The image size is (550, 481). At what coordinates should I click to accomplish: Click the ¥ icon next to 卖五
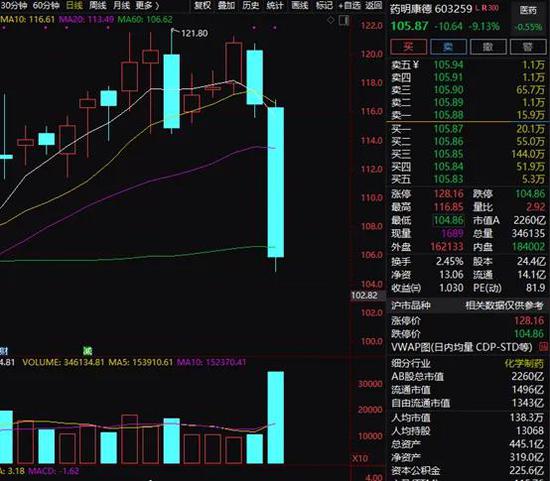416,65
